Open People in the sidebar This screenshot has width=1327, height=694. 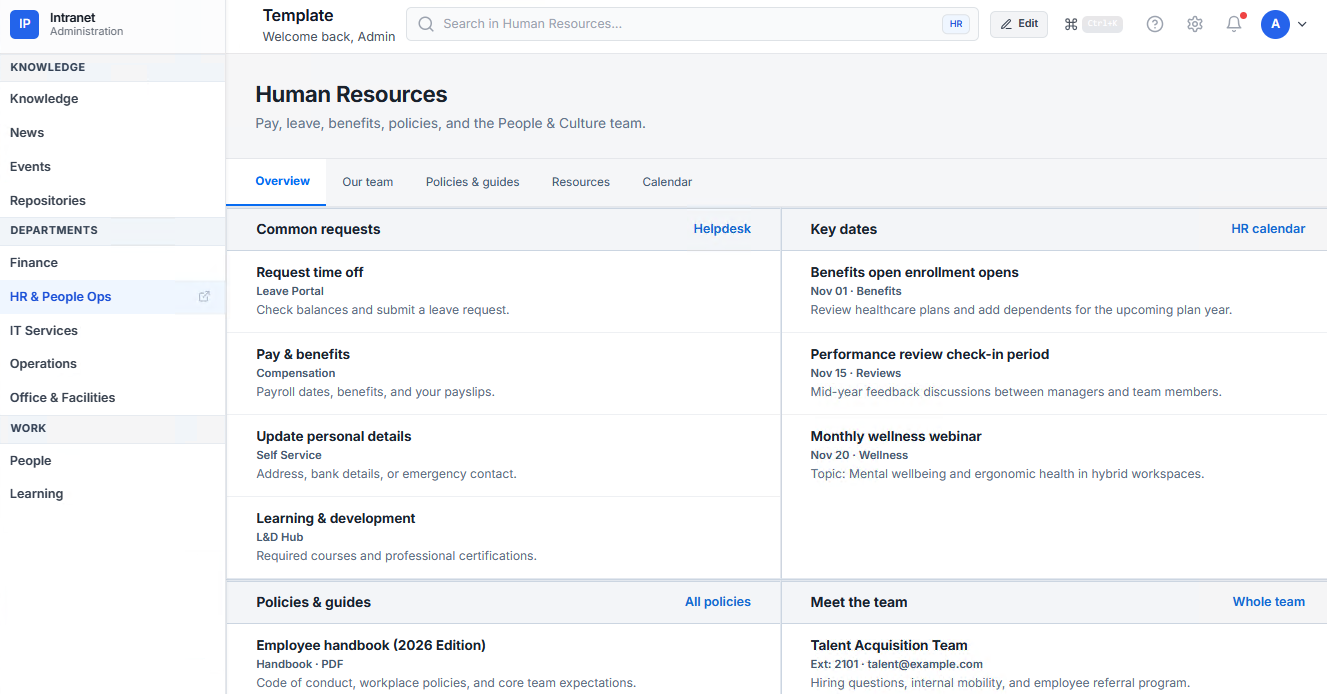(112, 461)
